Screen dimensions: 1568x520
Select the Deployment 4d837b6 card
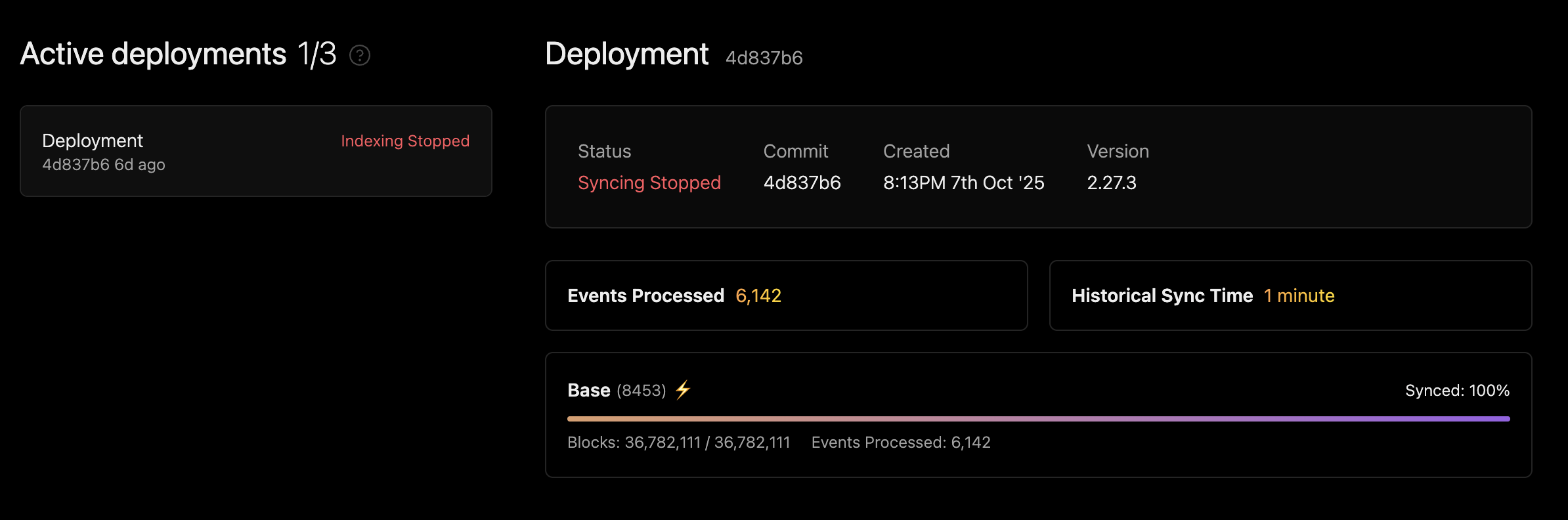[x=255, y=151]
